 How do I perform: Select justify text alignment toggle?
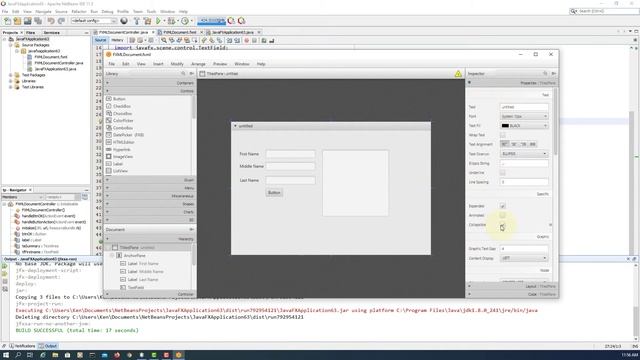(x=532, y=144)
